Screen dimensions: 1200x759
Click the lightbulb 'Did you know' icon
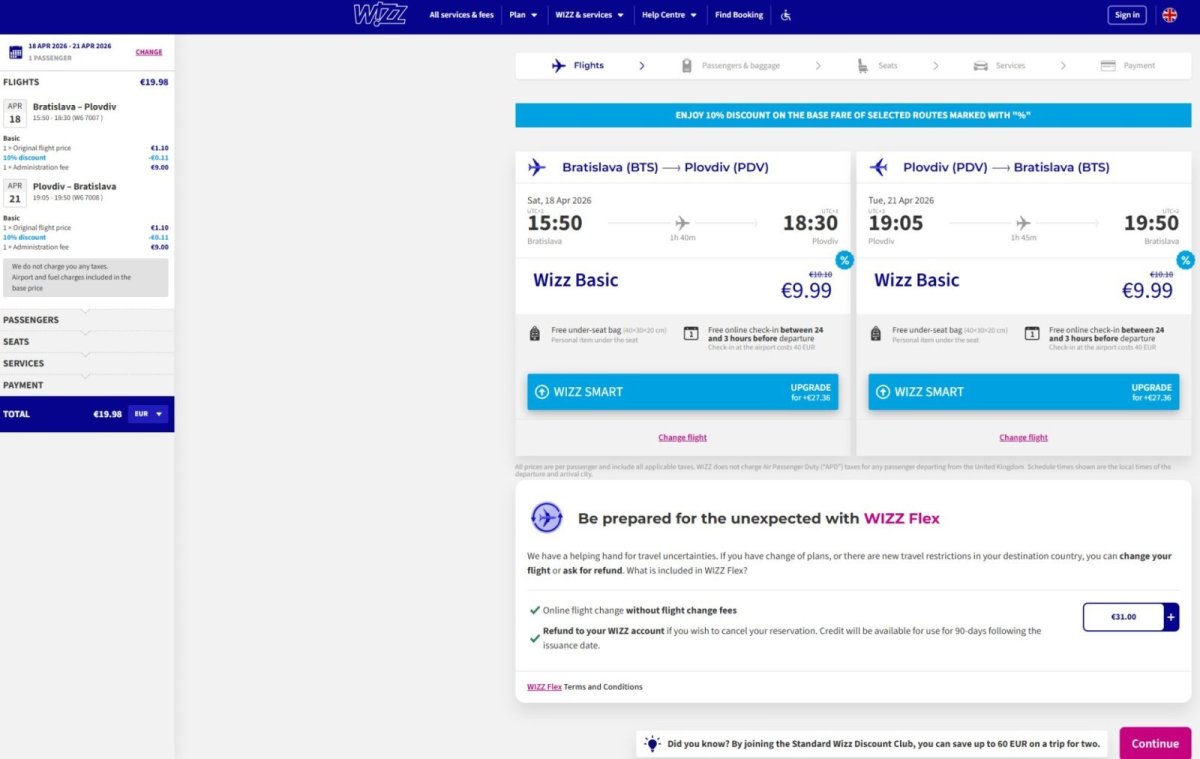652,744
